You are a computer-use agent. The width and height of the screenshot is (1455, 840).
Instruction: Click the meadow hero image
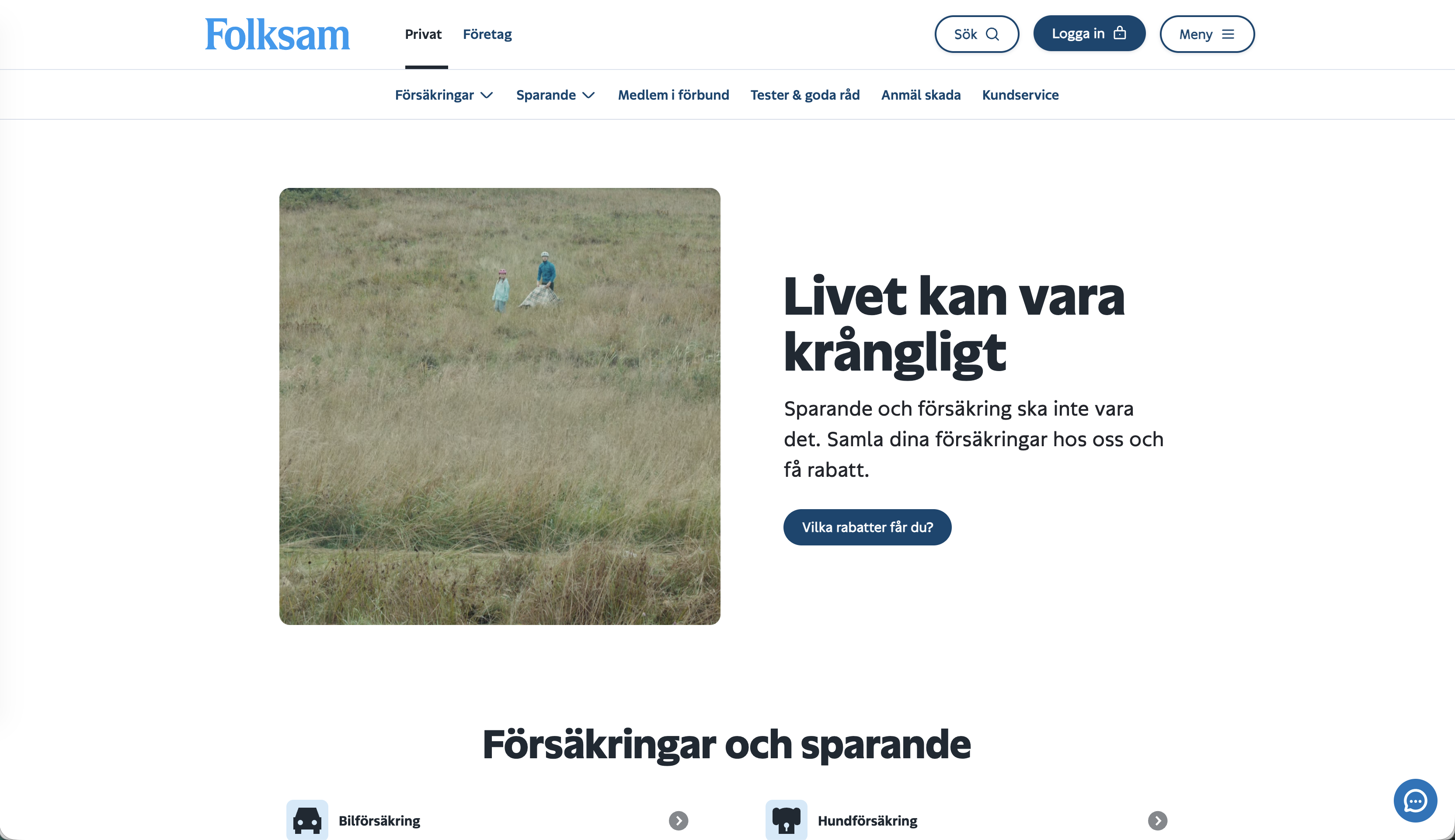[499, 406]
